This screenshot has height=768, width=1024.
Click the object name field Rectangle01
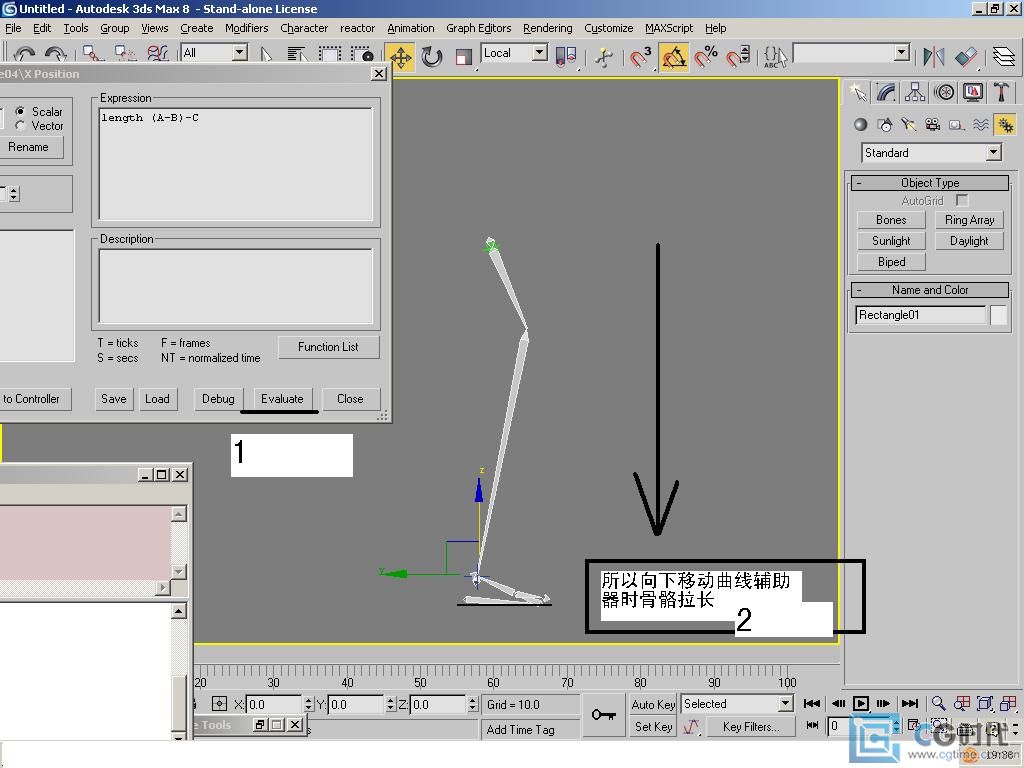click(920, 315)
